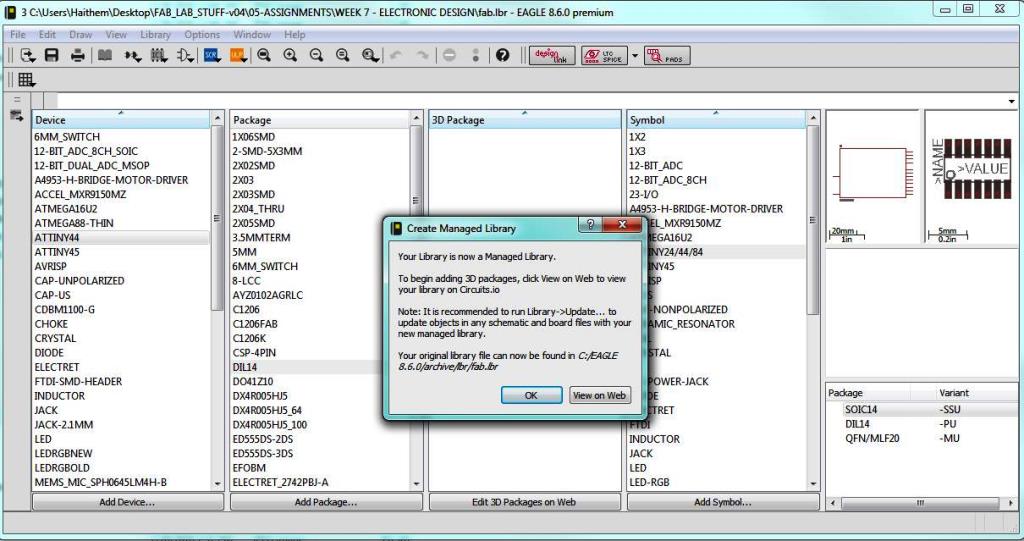1024x541 pixels.
Task: Select the SOIC14 -SSU variant row
Action: pos(921,410)
